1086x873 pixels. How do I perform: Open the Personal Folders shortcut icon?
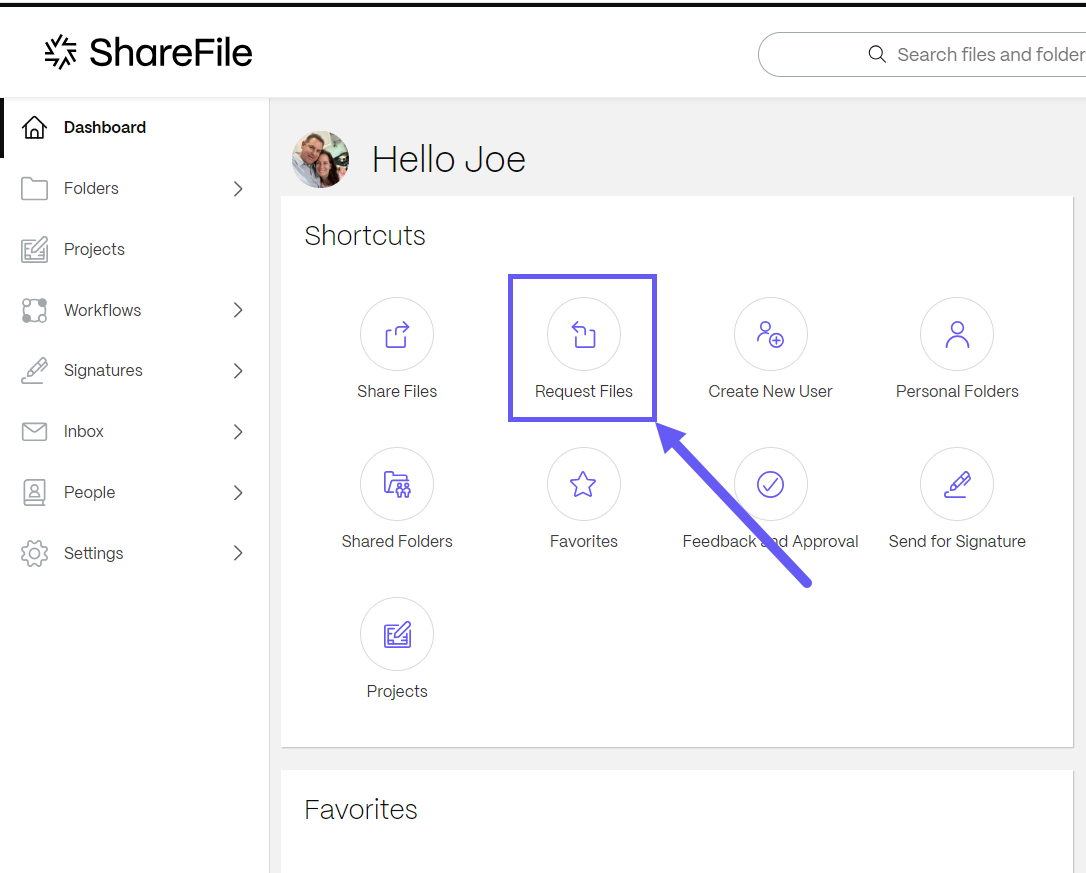tap(957, 334)
